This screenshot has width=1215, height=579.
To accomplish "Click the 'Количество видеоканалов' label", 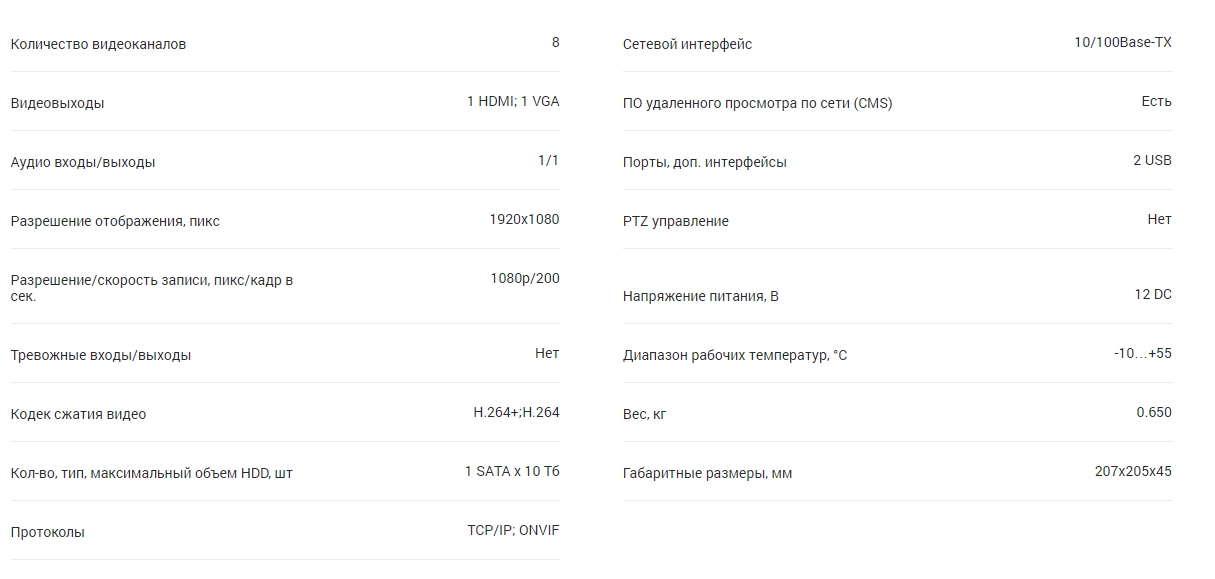I will coord(98,44).
